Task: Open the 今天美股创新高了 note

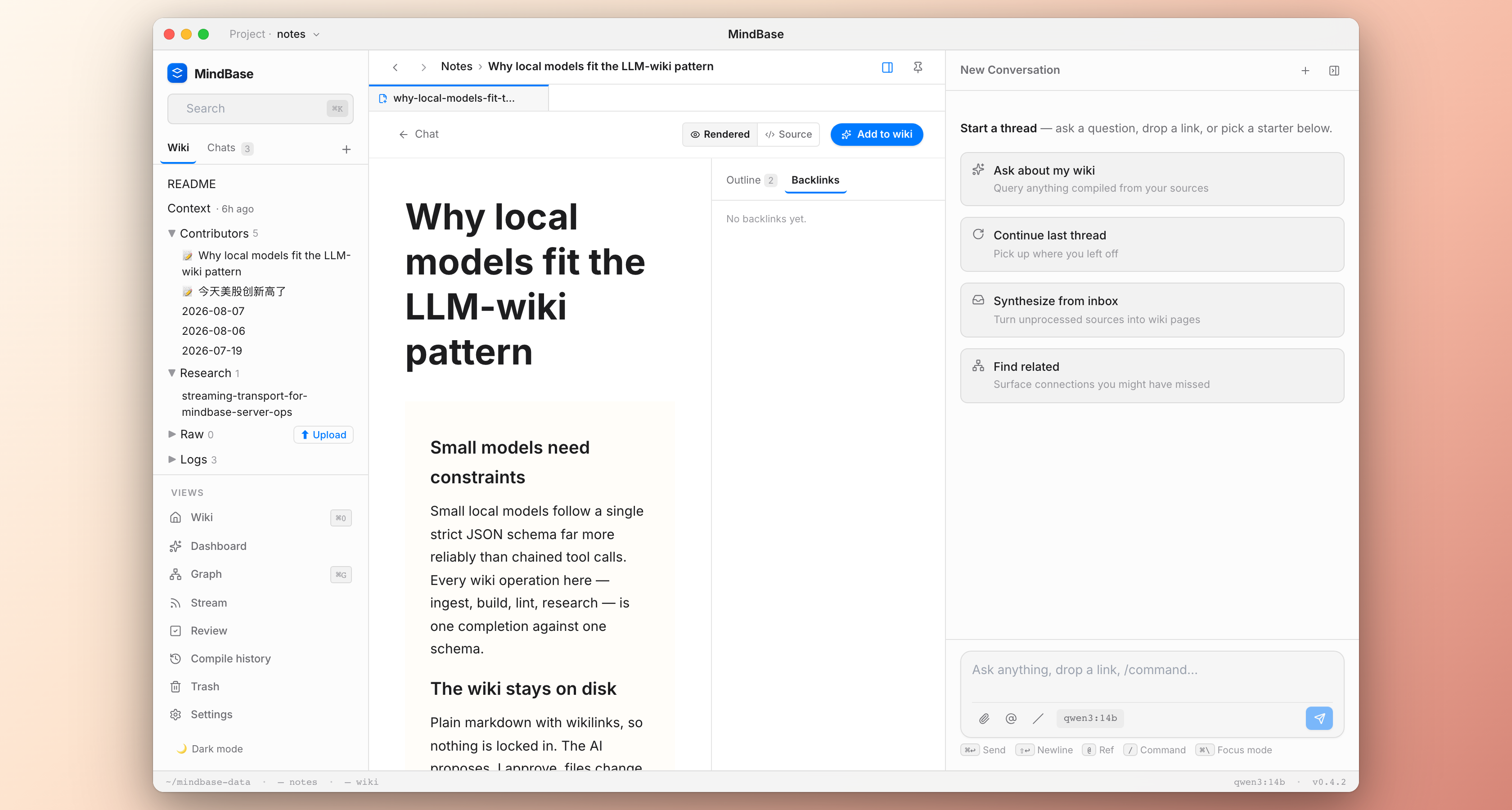Action: click(x=234, y=292)
